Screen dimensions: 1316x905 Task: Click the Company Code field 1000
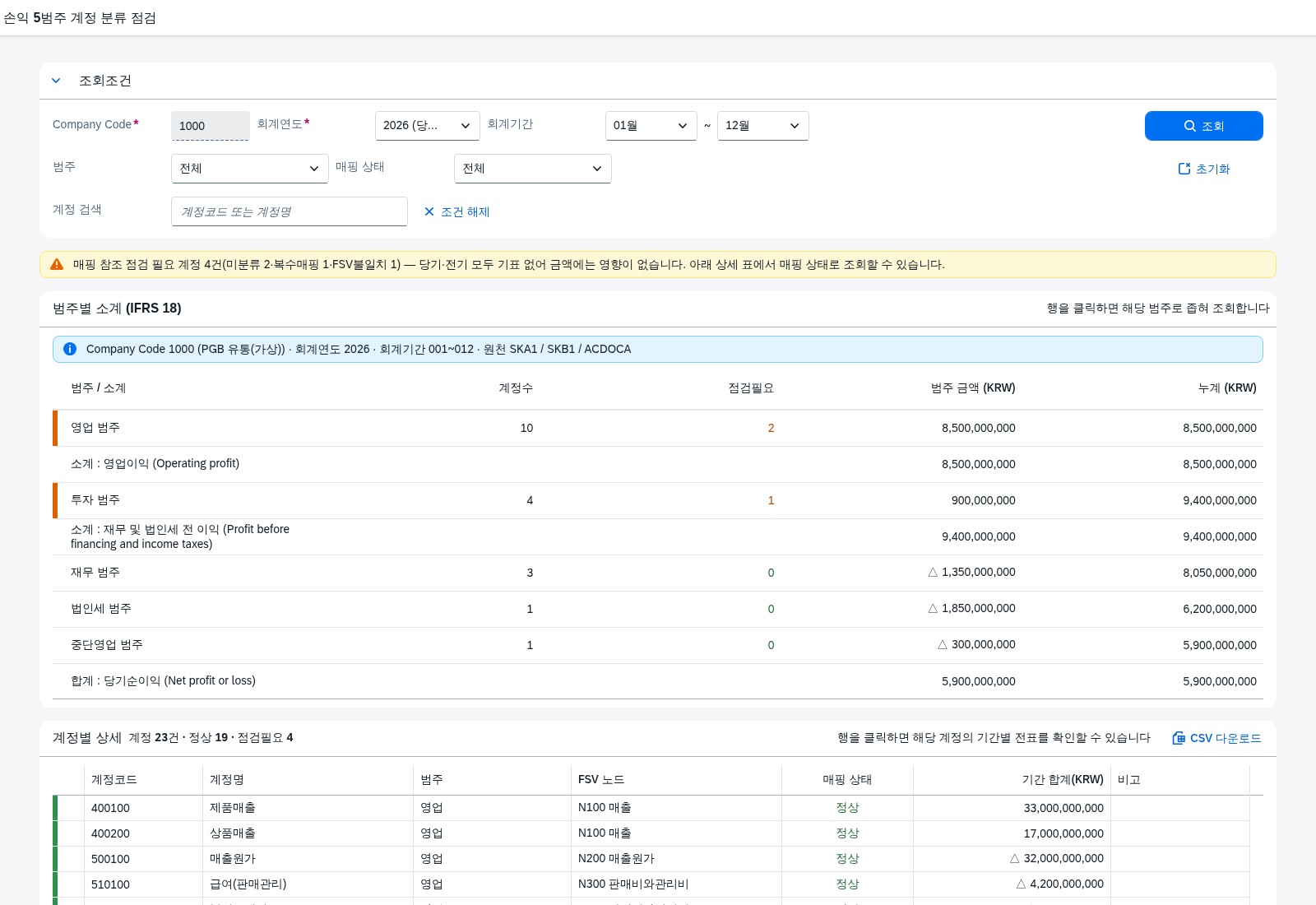pyautogui.click(x=210, y=126)
